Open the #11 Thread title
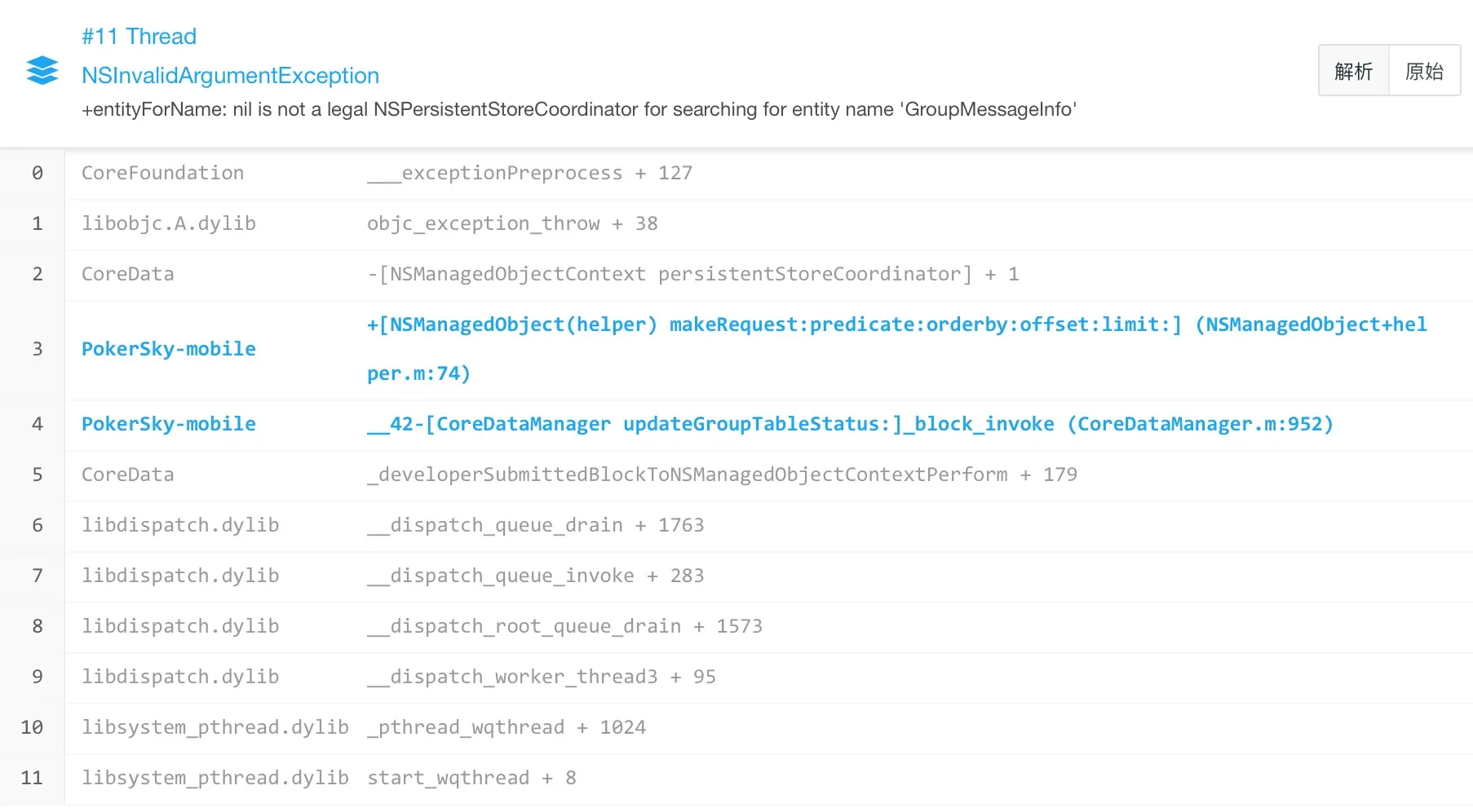 (x=139, y=37)
